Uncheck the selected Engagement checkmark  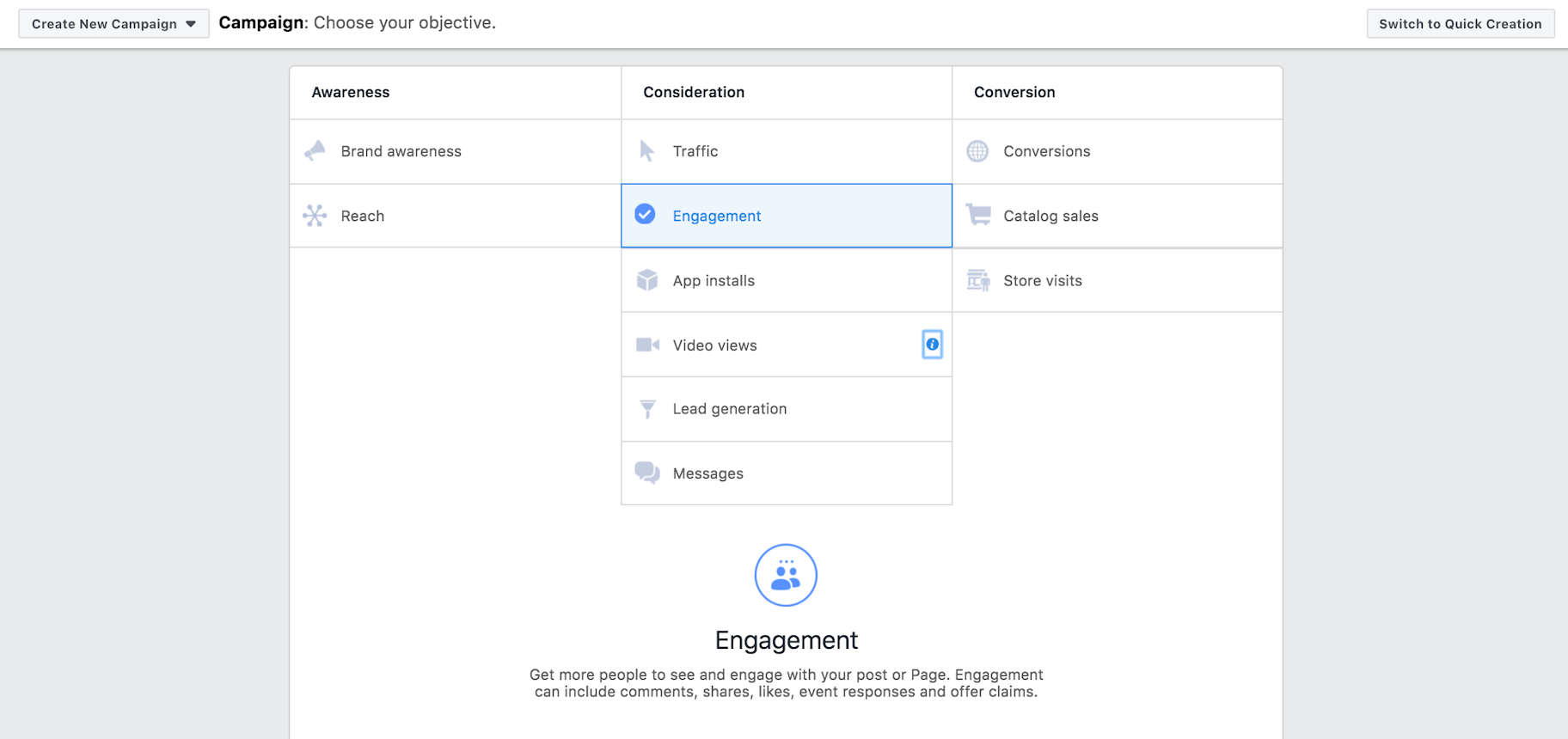click(645, 215)
